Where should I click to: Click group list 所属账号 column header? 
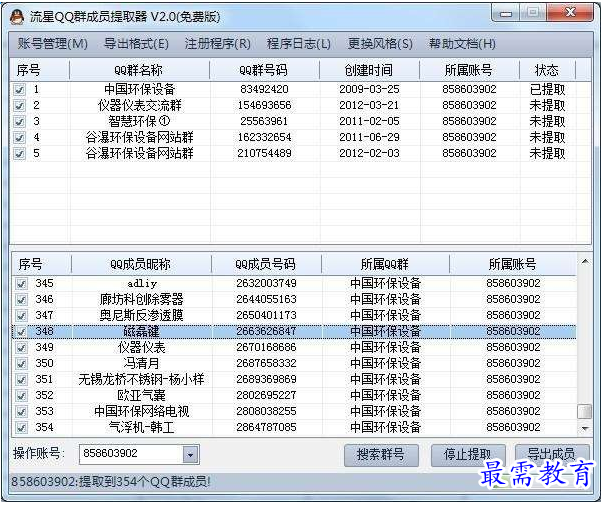point(469,70)
